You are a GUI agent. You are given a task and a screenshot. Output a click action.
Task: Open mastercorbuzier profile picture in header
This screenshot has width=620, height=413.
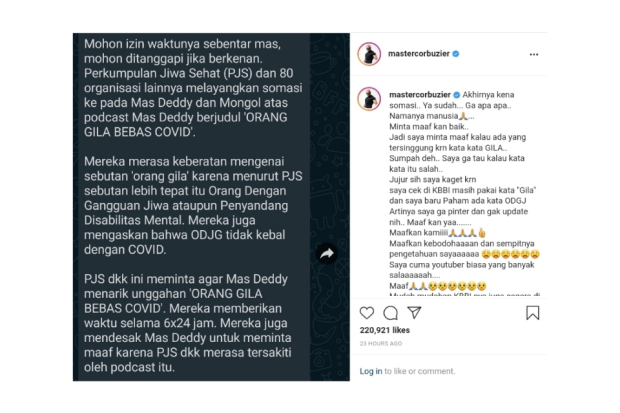click(369, 54)
